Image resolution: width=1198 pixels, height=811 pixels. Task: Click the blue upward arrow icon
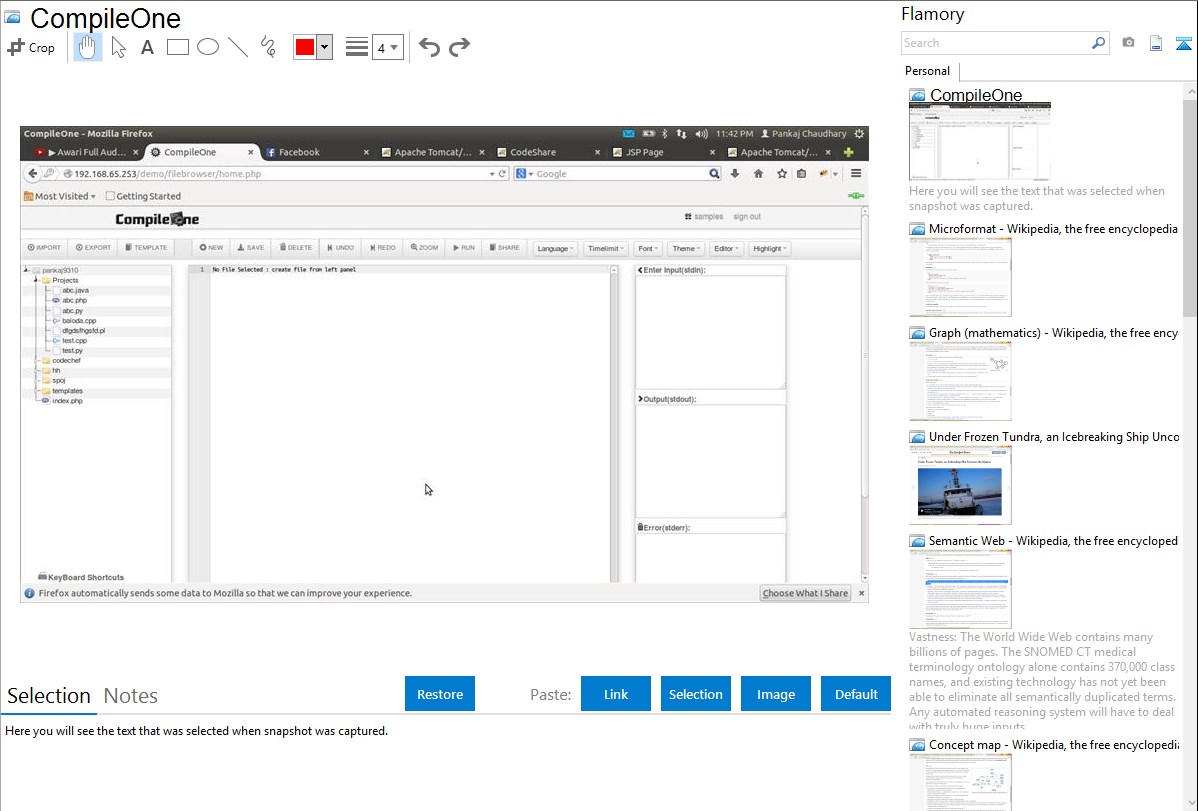(1183, 43)
